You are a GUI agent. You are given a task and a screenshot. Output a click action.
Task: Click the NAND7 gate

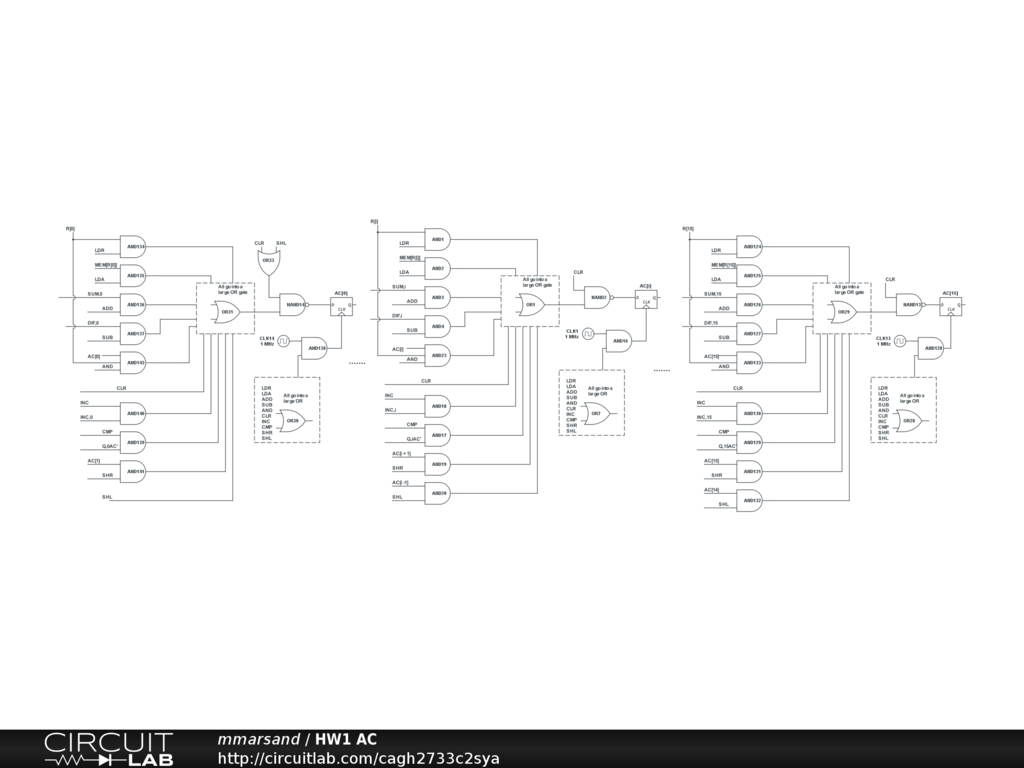[597, 297]
